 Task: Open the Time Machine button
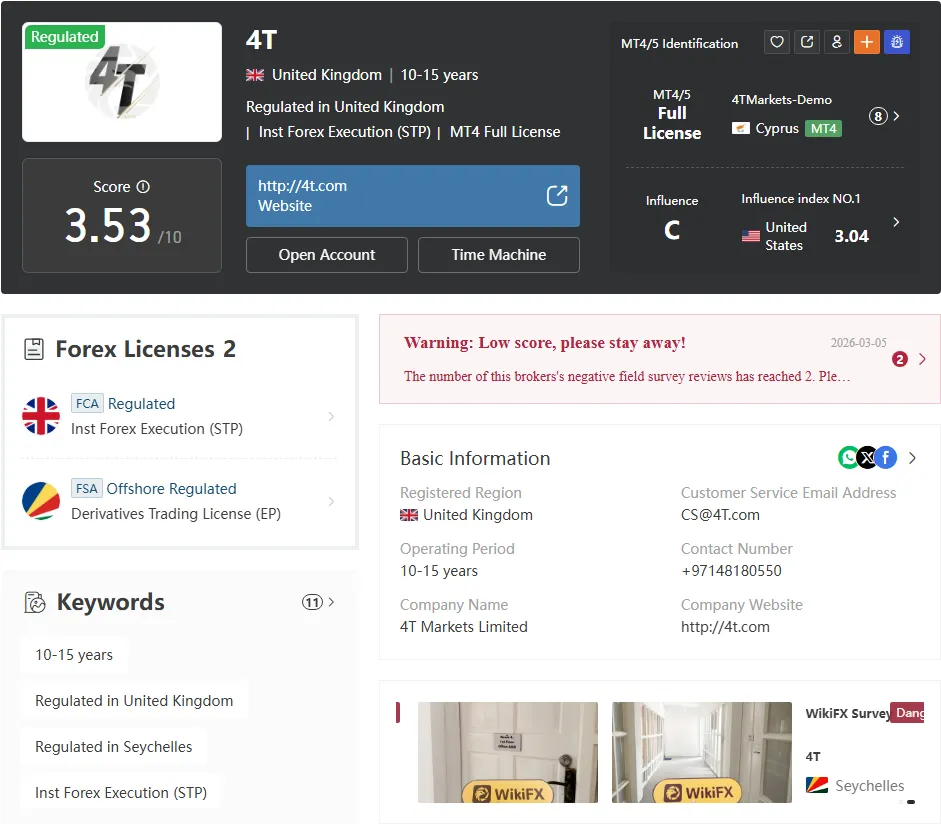click(x=499, y=255)
